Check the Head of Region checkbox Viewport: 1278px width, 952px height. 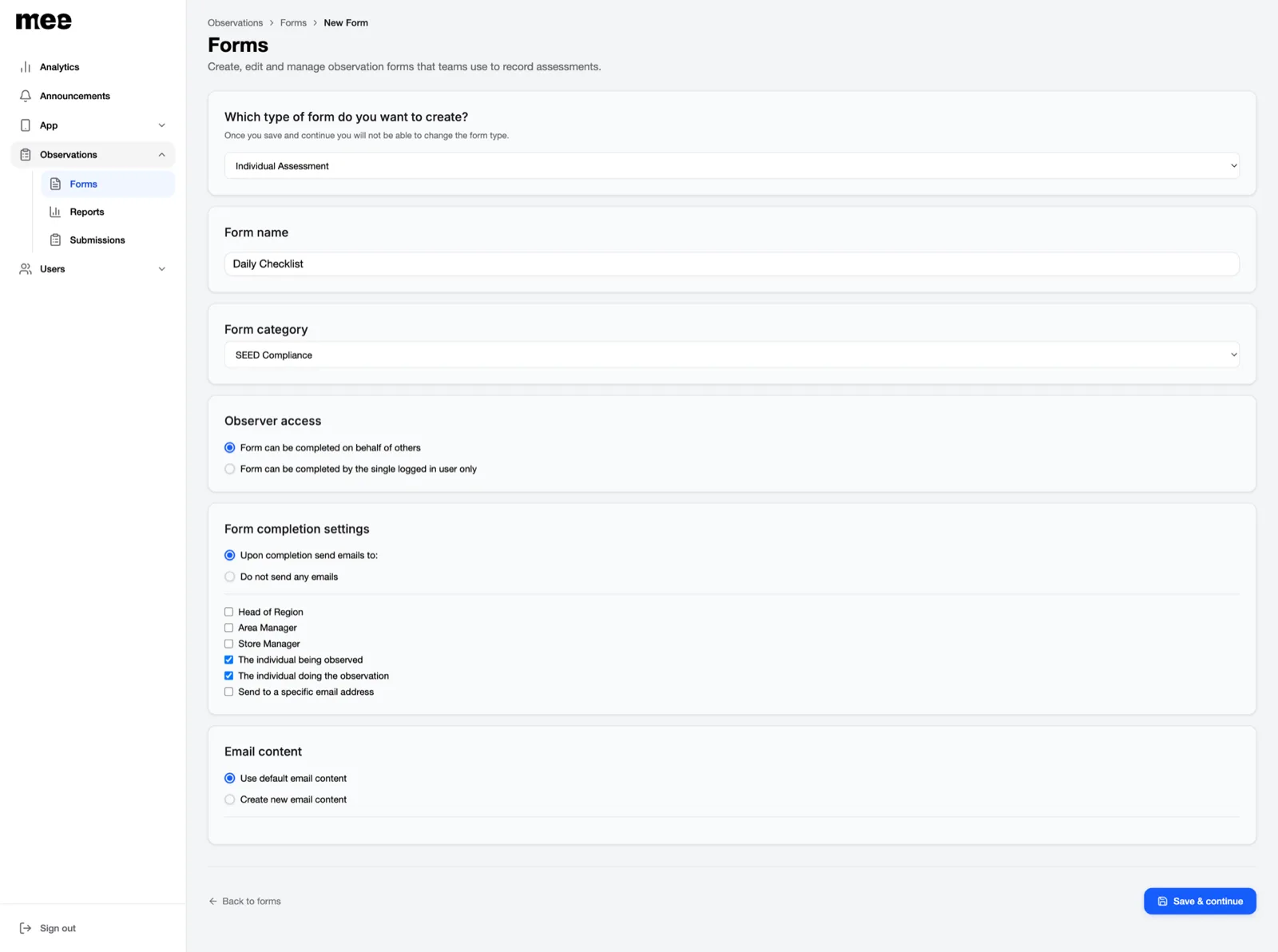click(229, 612)
